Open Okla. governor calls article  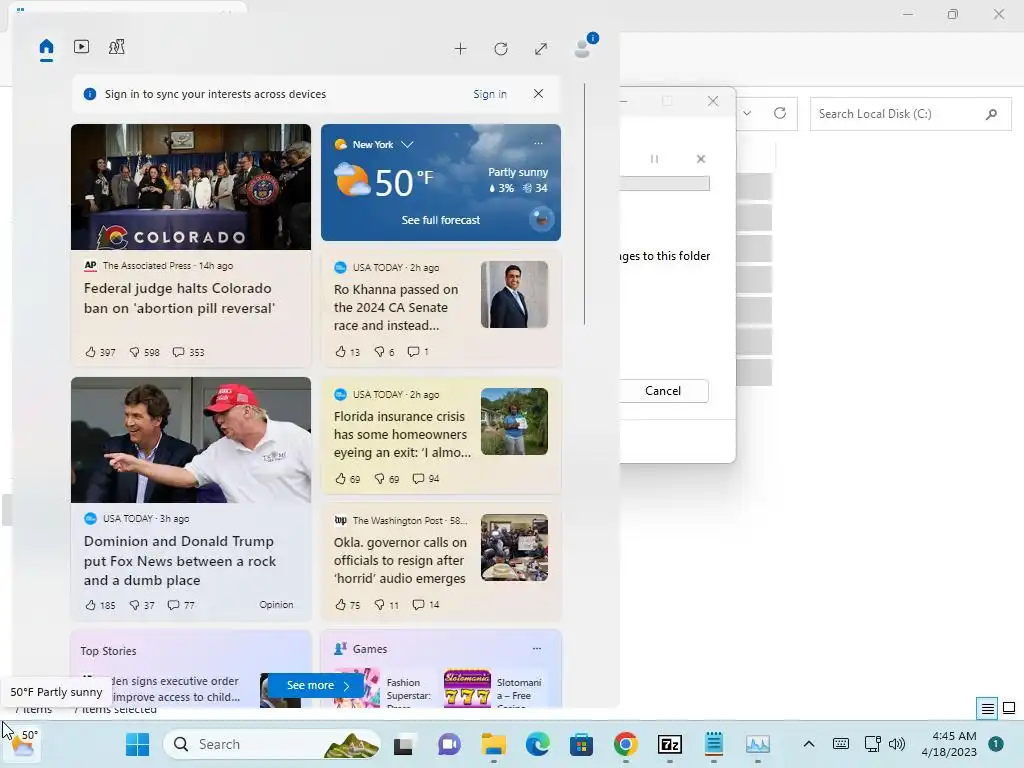click(x=400, y=560)
